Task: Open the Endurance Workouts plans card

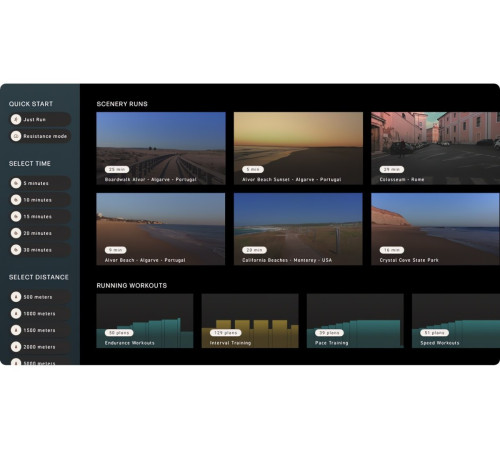Action: (145, 321)
